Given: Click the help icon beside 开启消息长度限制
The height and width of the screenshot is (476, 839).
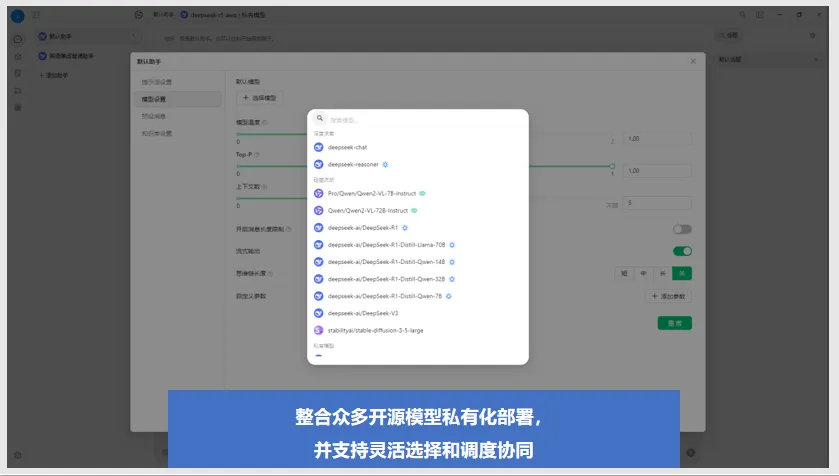Looking at the screenshot, I should [289, 229].
